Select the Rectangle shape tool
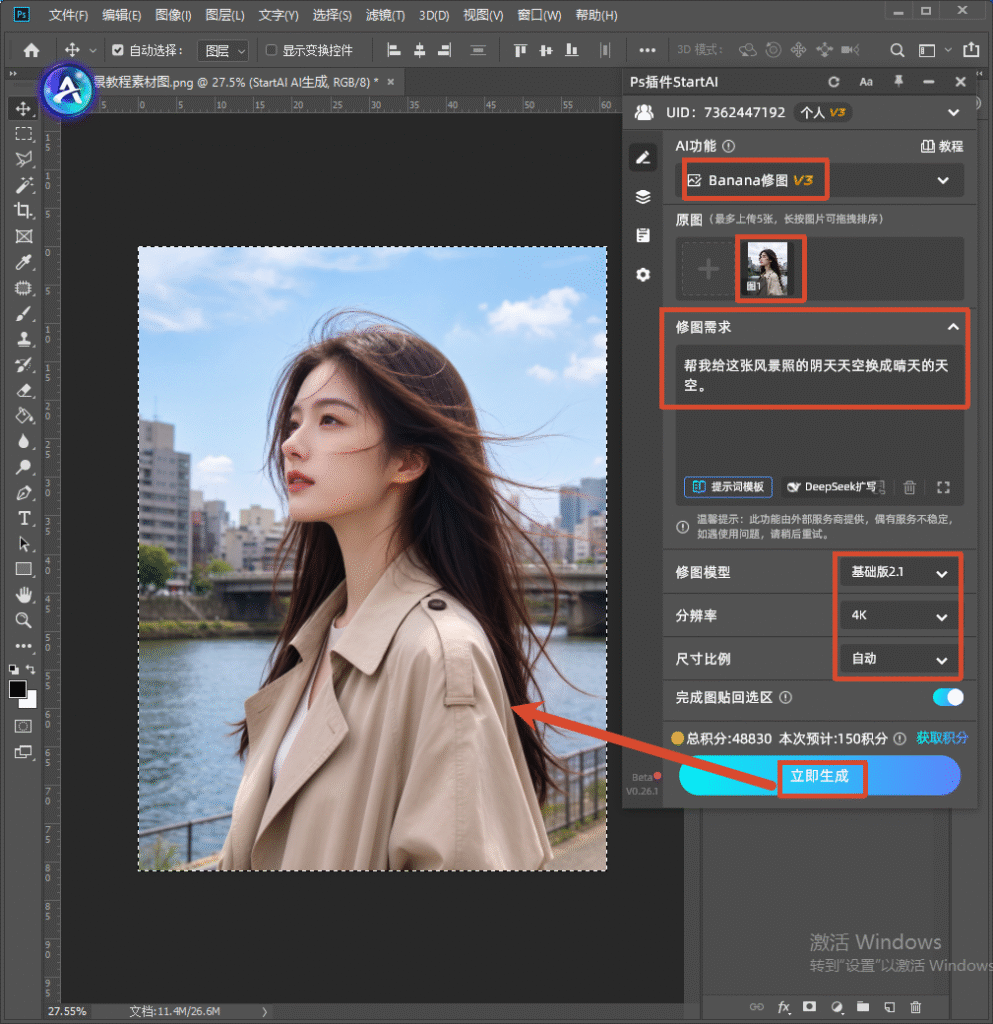Image resolution: width=993 pixels, height=1024 pixels. click(24, 569)
